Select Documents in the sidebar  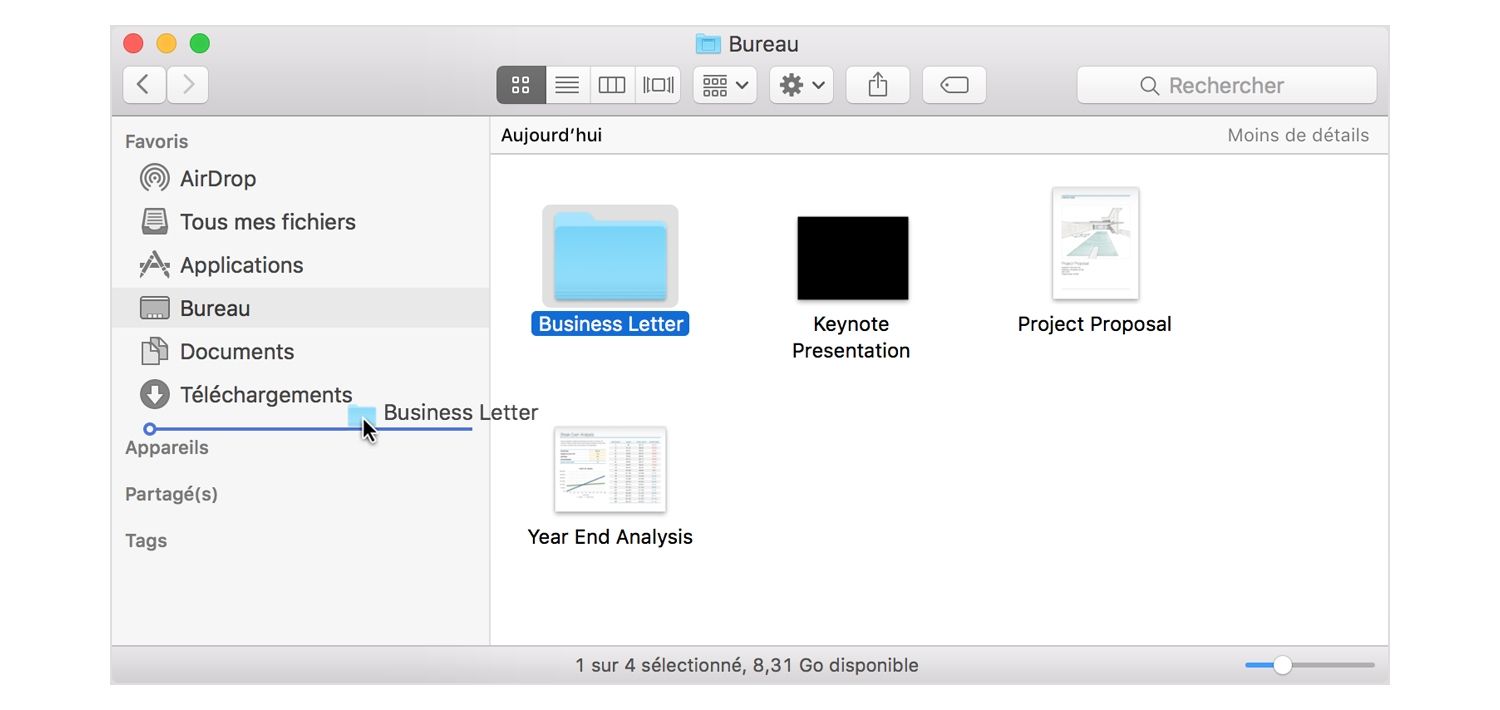pos(236,352)
